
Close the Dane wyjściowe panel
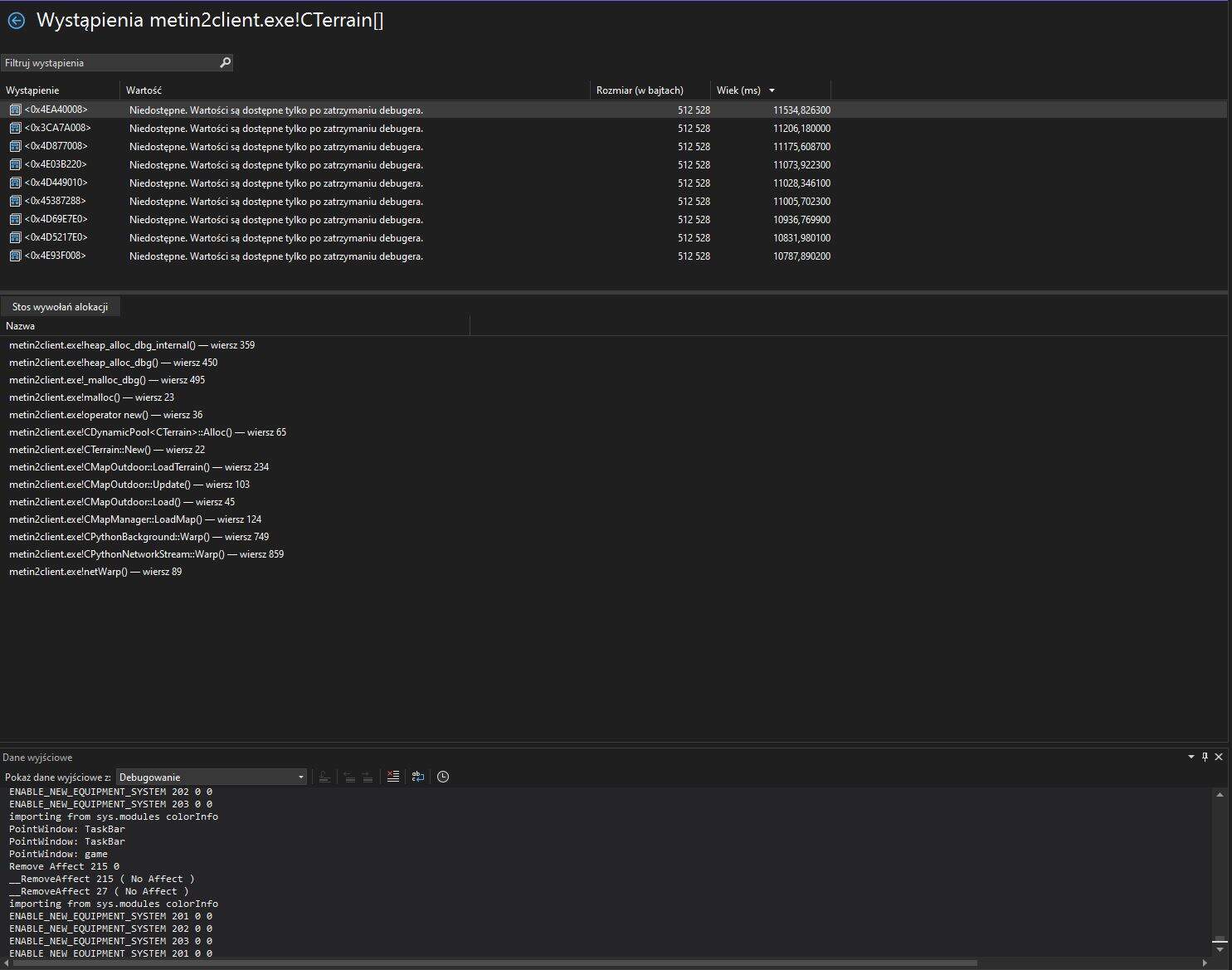click(1219, 757)
